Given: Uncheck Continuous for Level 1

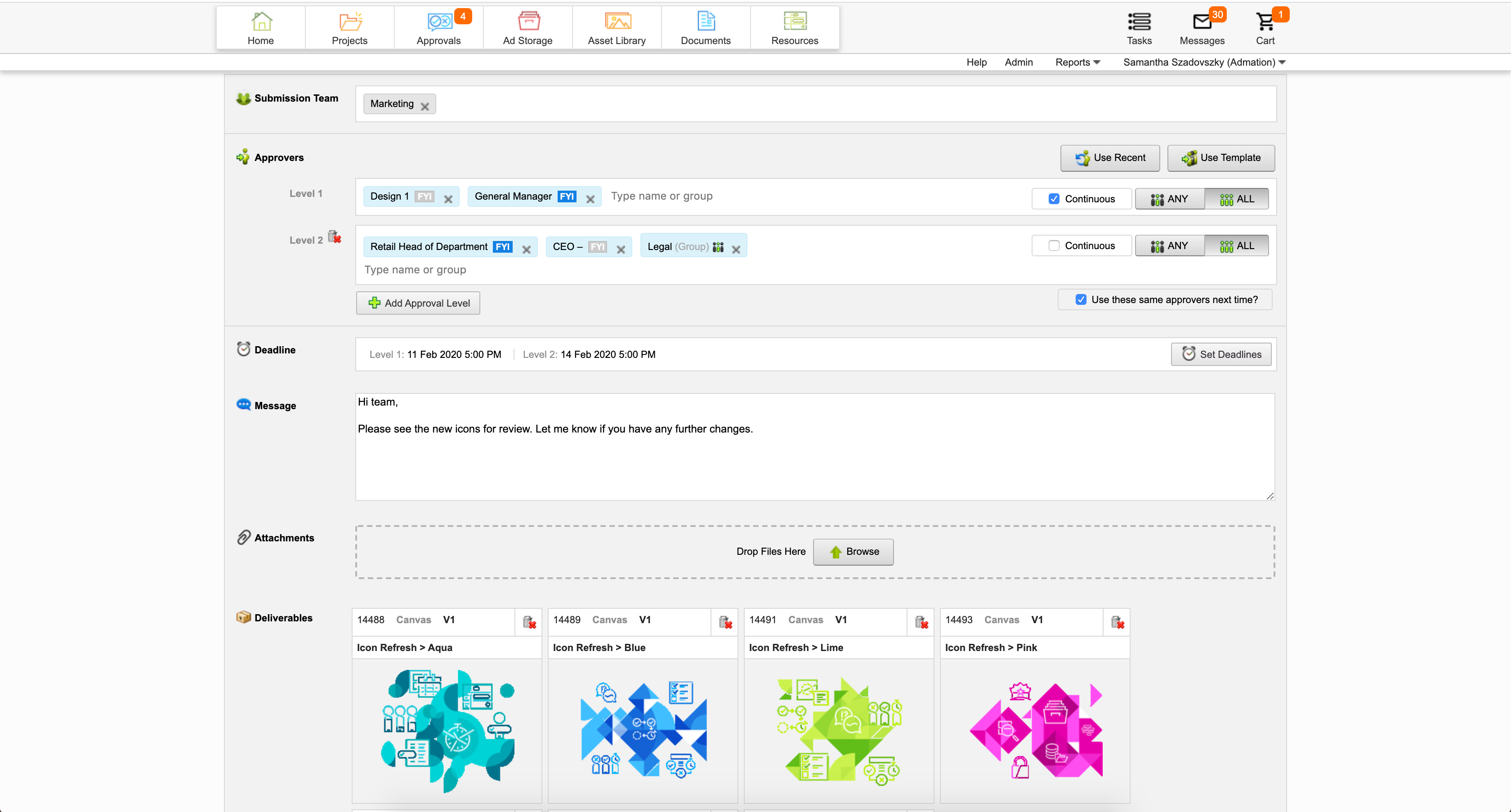Looking at the screenshot, I should [x=1054, y=199].
